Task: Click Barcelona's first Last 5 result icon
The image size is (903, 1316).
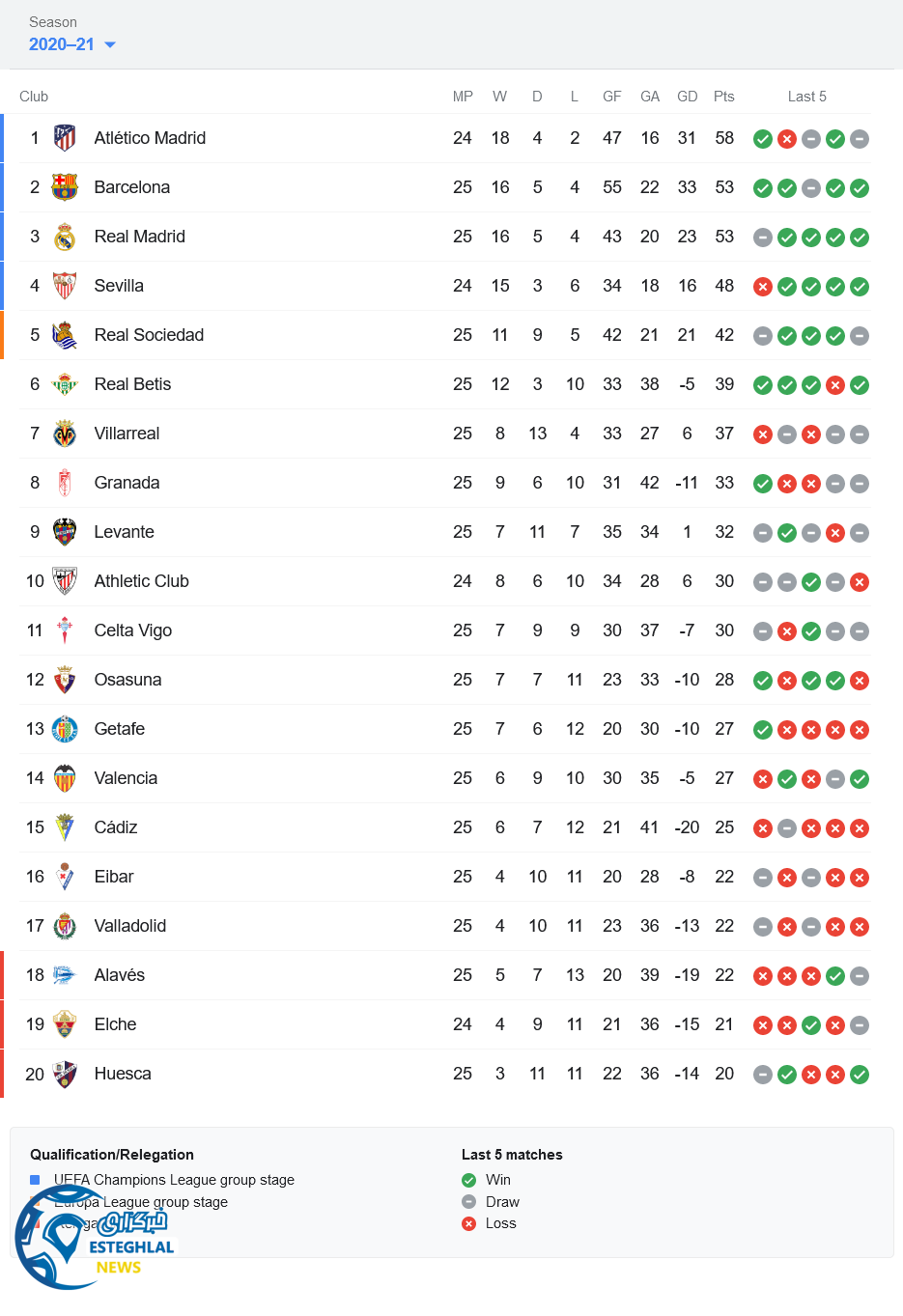Action: pyautogui.click(x=763, y=188)
